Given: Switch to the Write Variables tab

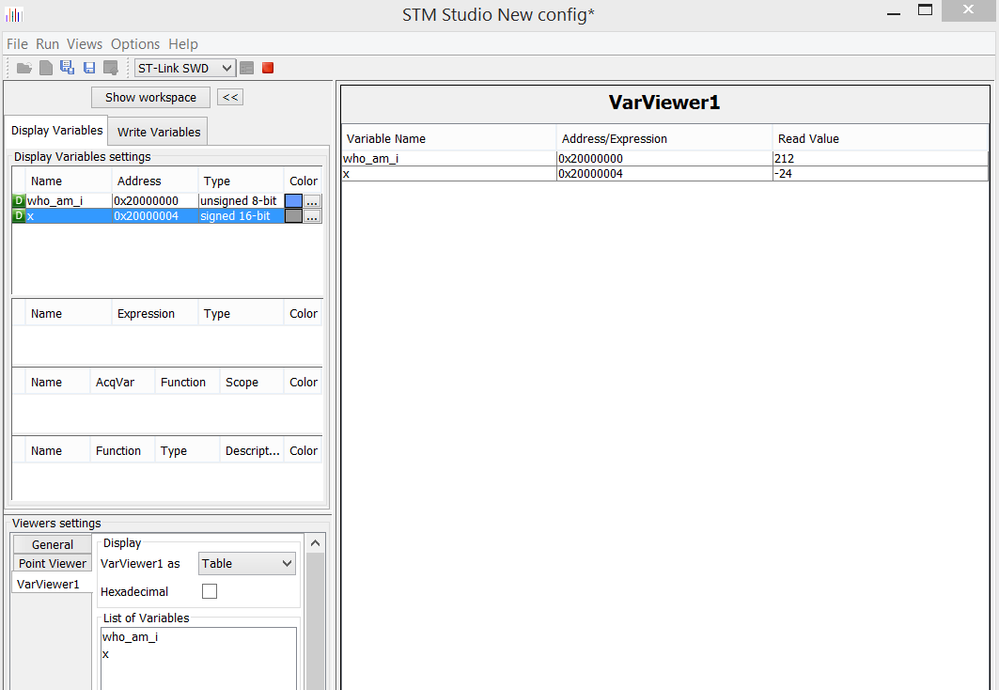Looking at the screenshot, I should [159, 132].
